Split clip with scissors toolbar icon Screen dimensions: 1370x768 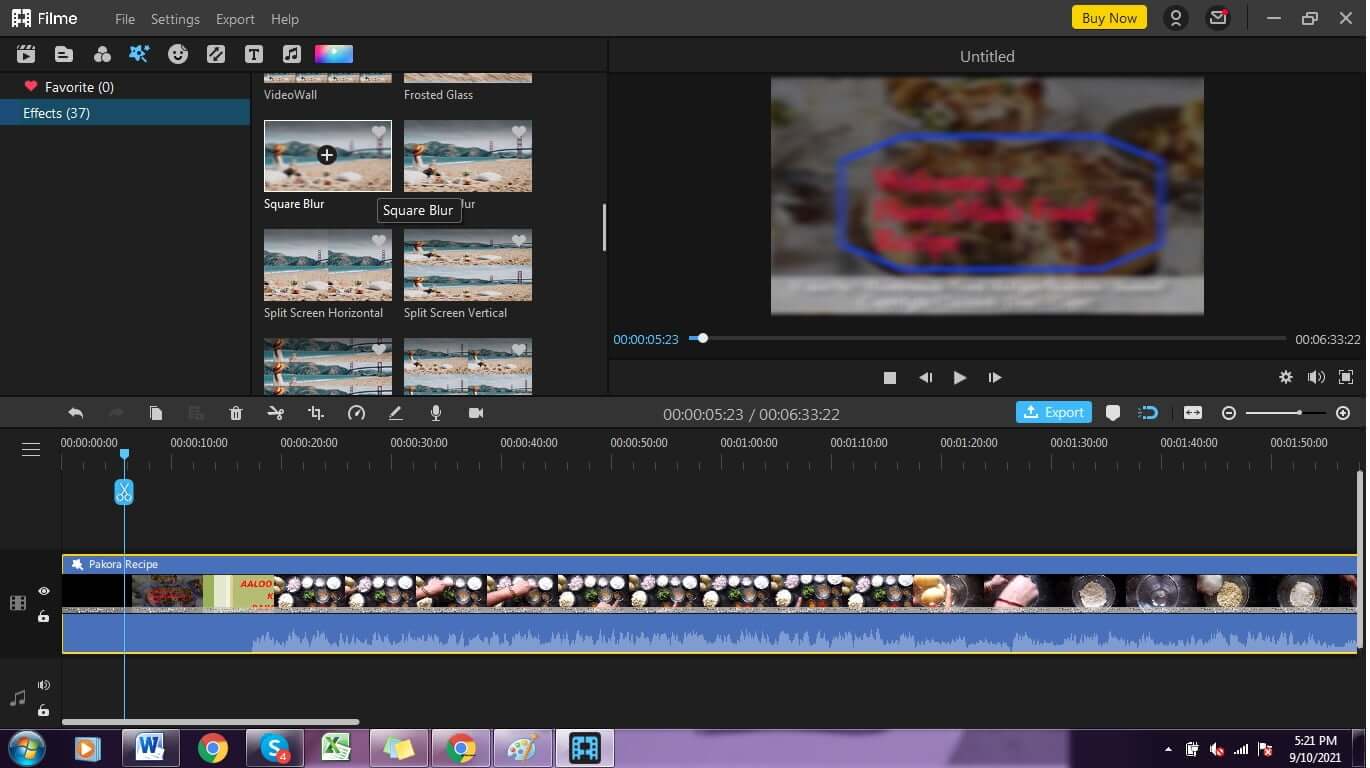[x=276, y=413]
